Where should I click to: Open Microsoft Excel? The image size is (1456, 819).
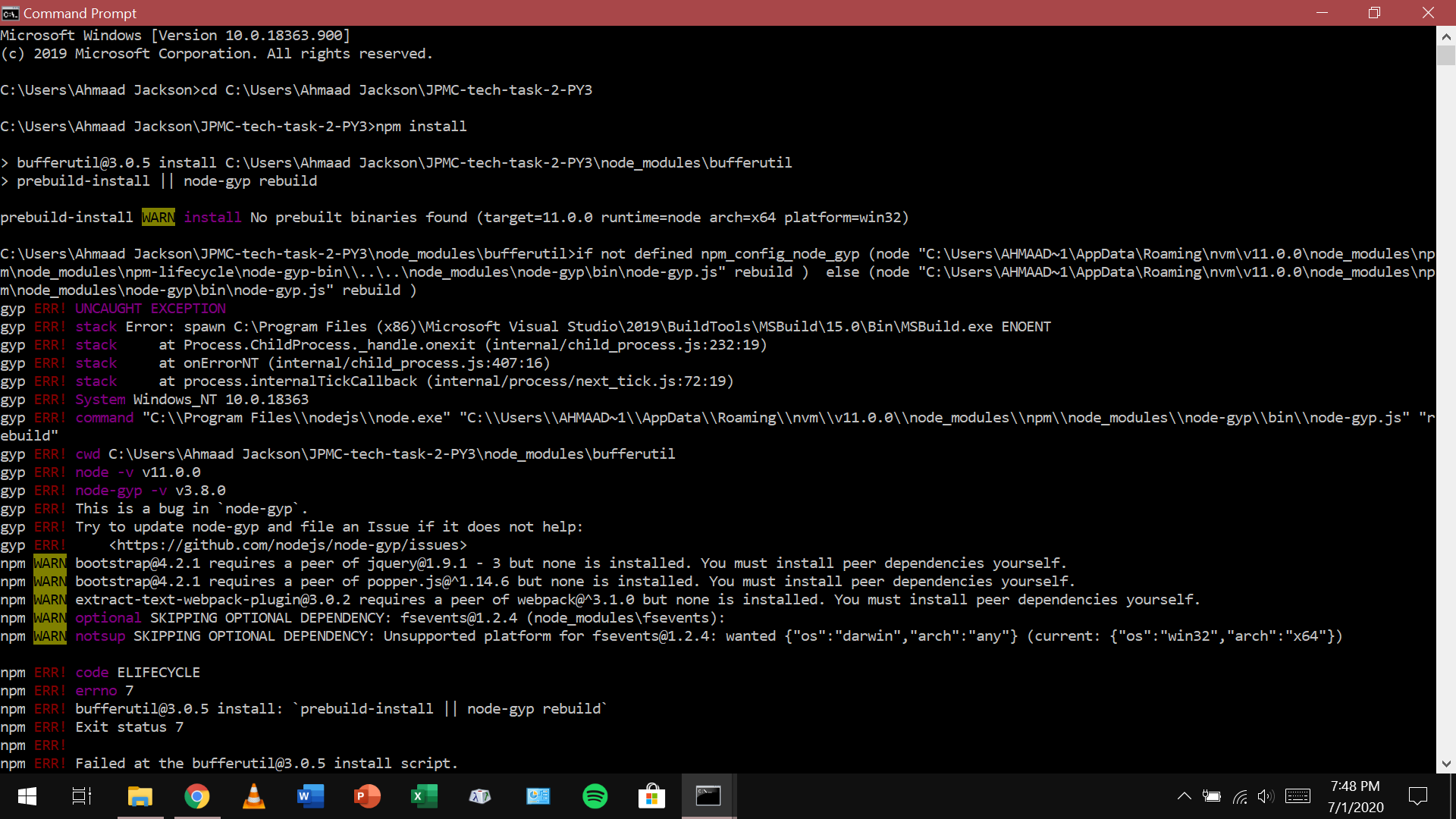click(x=424, y=796)
